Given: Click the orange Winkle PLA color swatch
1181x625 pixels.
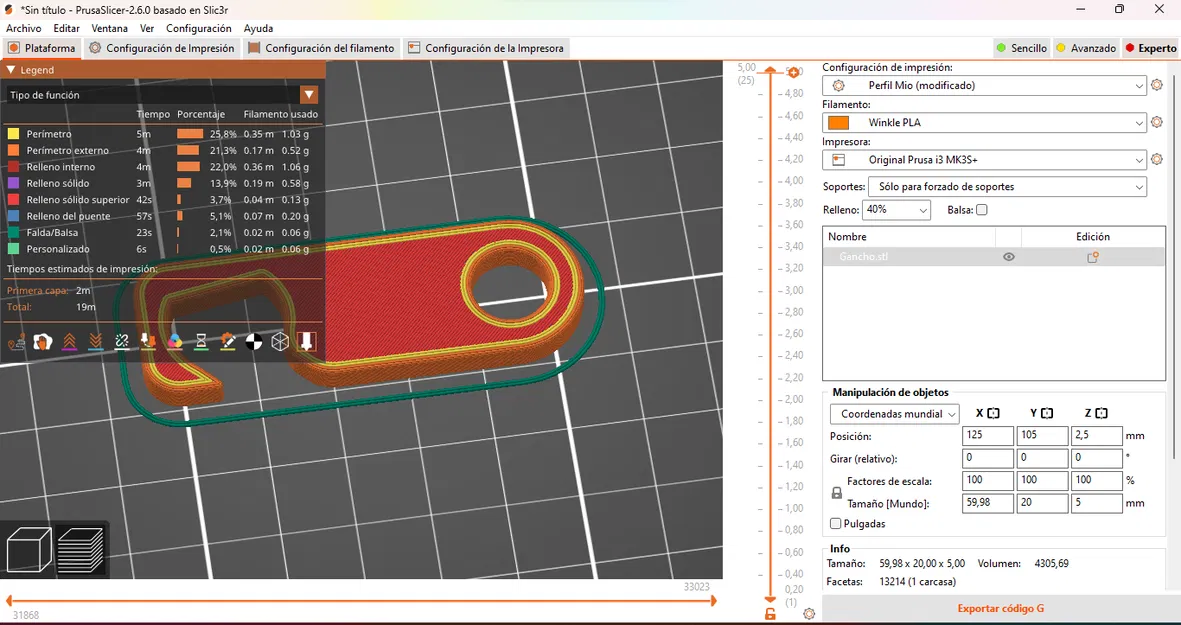Looking at the screenshot, I should (838, 123).
